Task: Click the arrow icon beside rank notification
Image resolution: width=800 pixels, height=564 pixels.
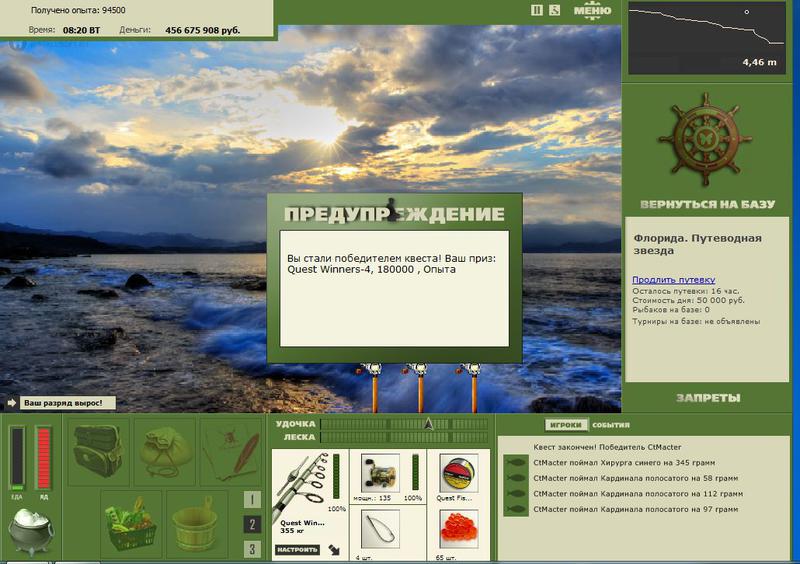Action: pyautogui.click(x=11, y=403)
